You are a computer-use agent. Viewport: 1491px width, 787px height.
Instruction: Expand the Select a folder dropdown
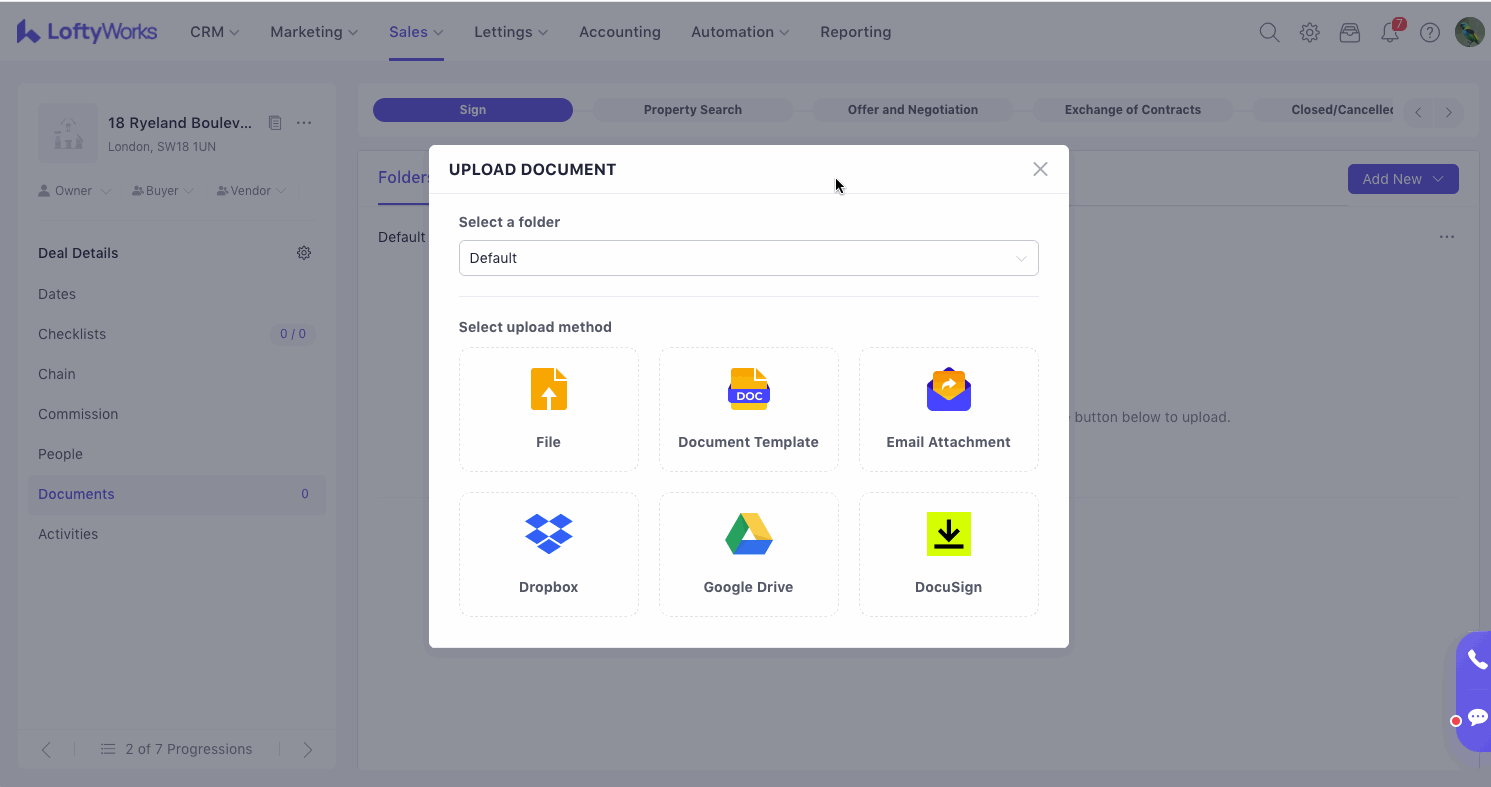tap(748, 258)
